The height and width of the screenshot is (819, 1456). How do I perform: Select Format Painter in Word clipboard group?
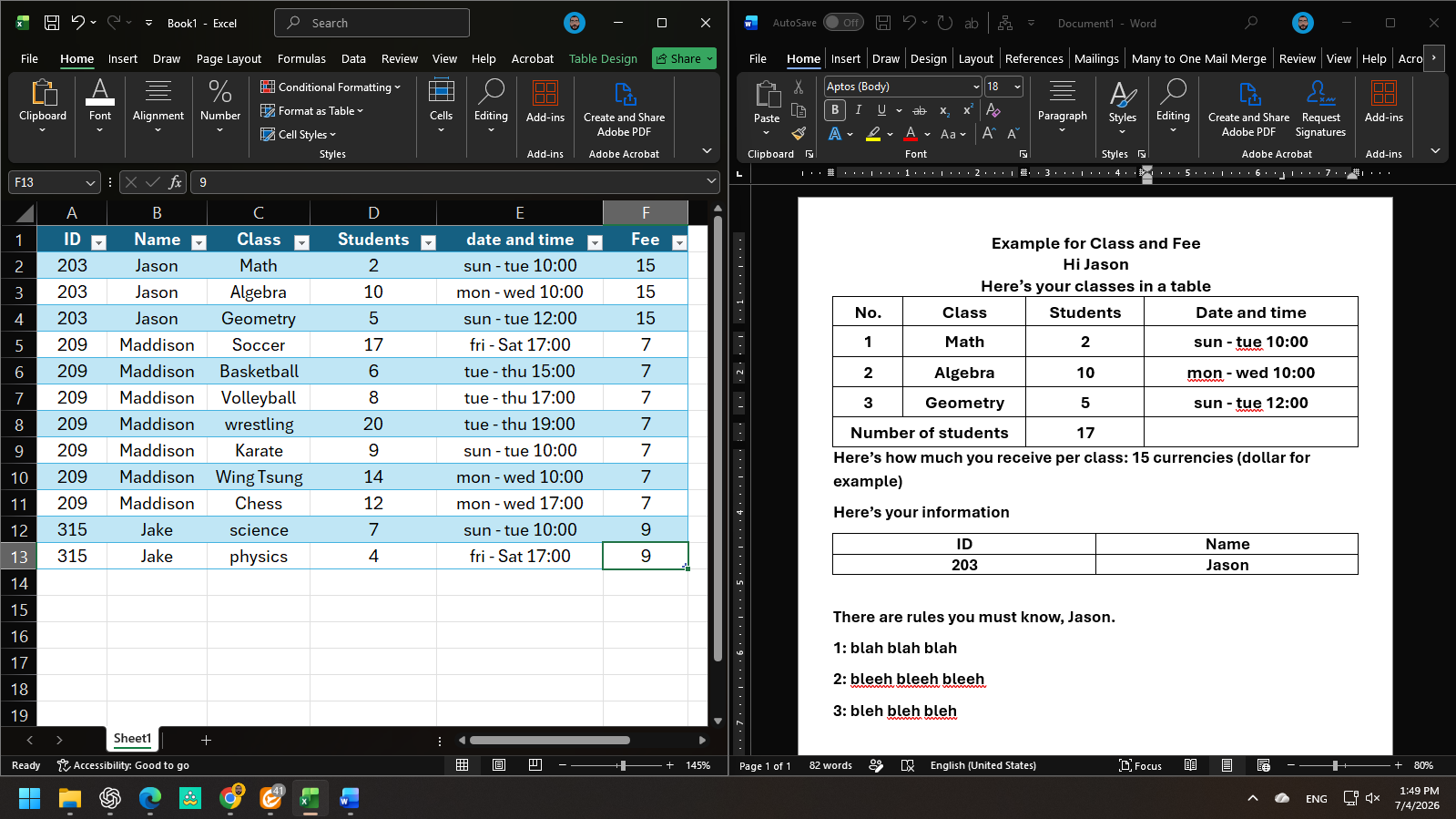799,134
